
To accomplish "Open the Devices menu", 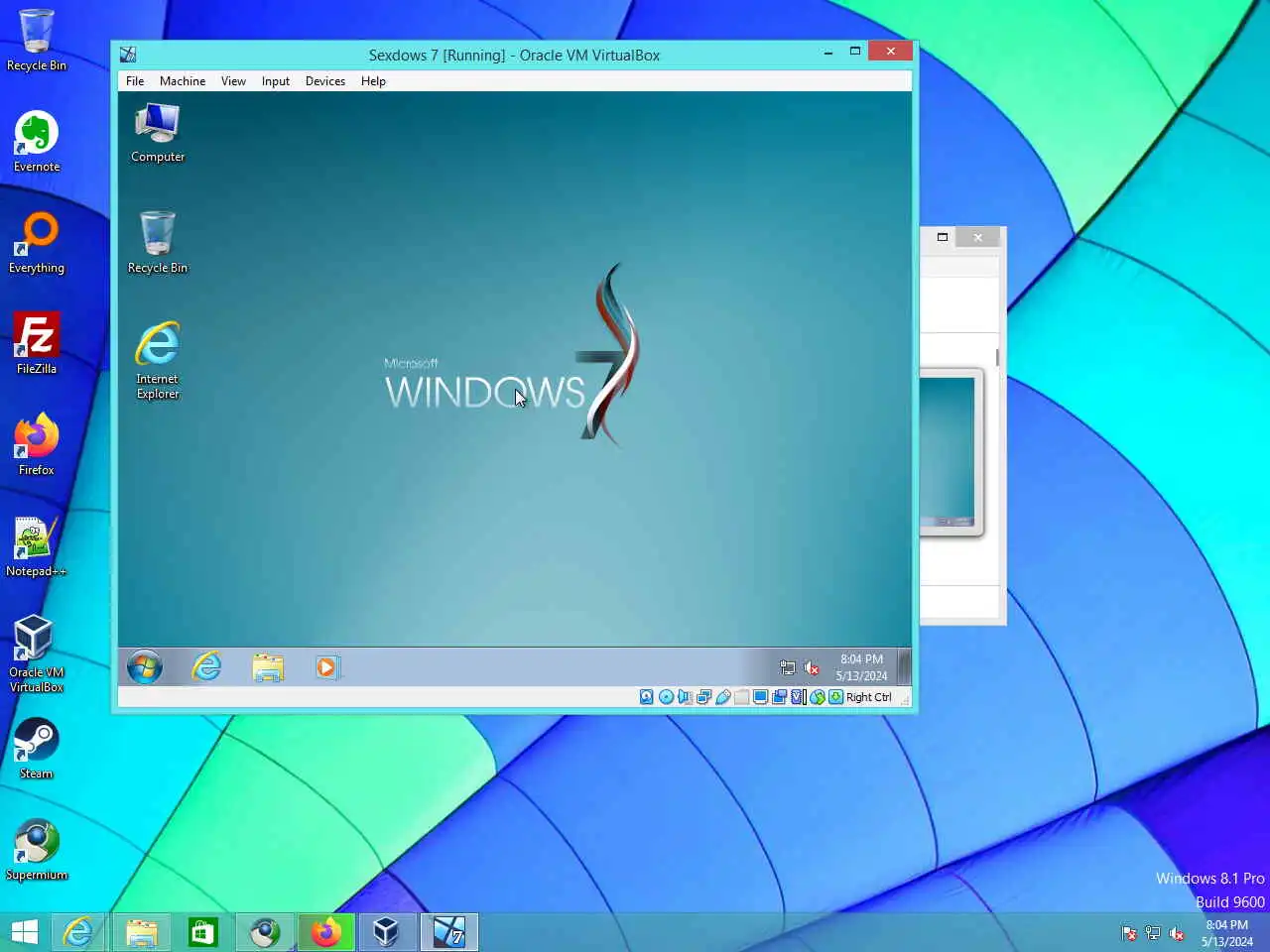I will (325, 81).
